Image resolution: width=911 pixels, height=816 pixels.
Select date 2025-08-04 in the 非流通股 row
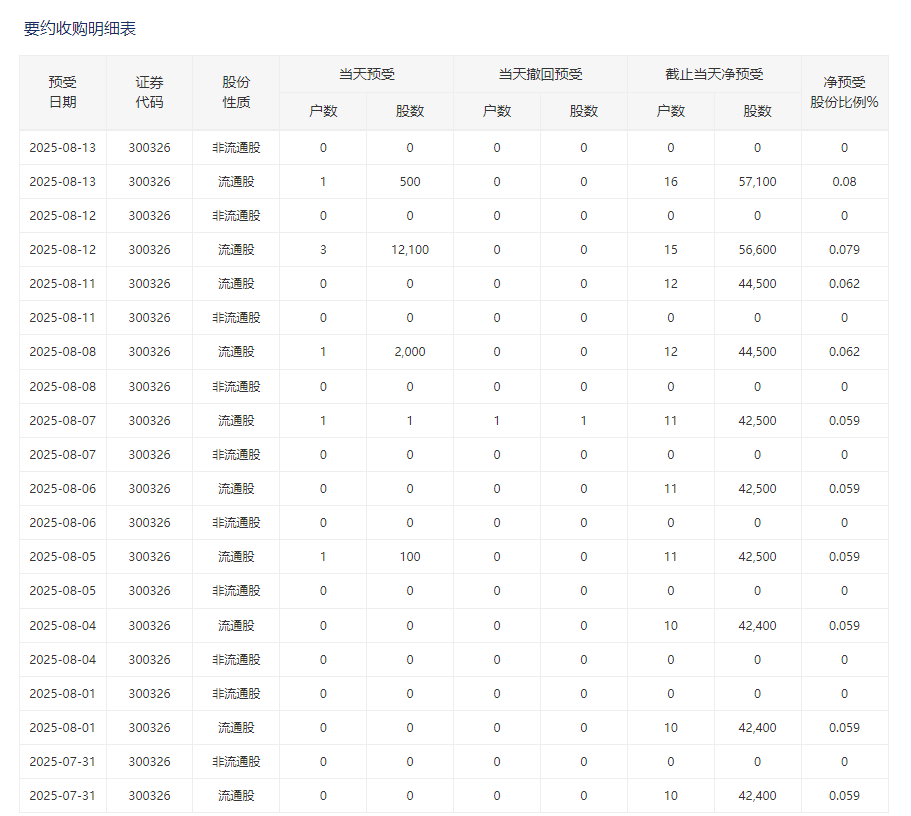pyautogui.click(x=63, y=660)
